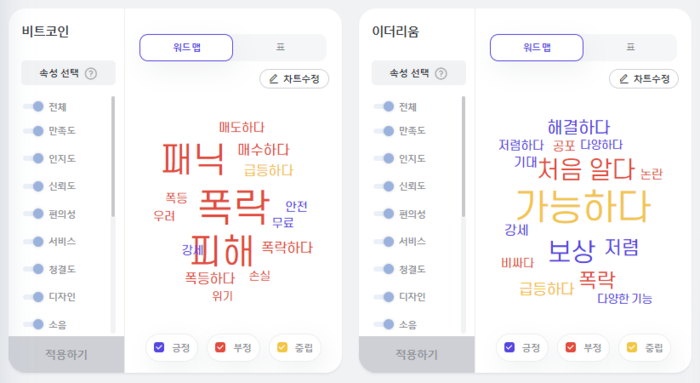Click 적용하기 button under 비트코인 attributes
The height and width of the screenshot is (383, 700).
pyautogui.click(x=66, y=354)
